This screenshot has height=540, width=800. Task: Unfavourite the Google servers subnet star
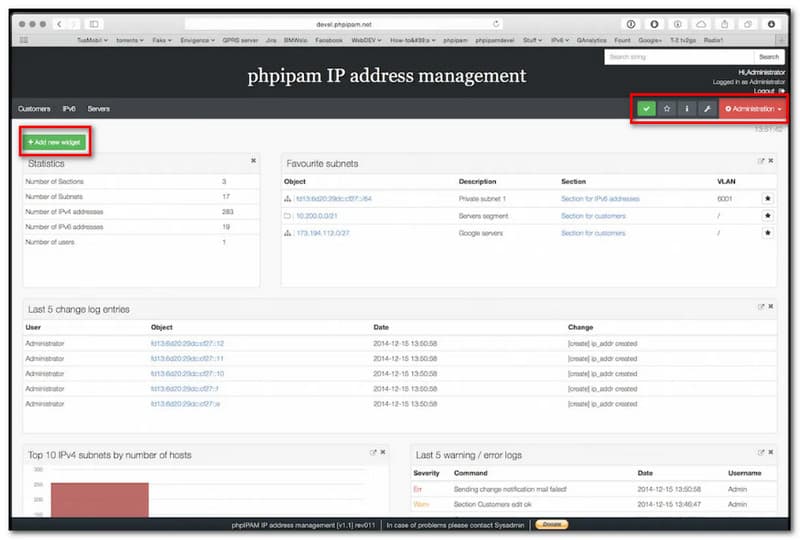[x=768, y=233]
